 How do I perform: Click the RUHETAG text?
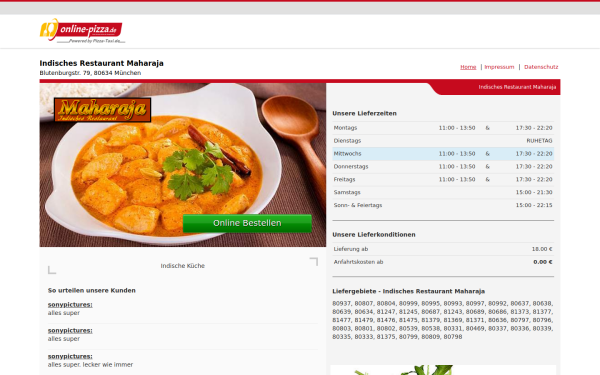pyautogui.click(x=539, y=141)
